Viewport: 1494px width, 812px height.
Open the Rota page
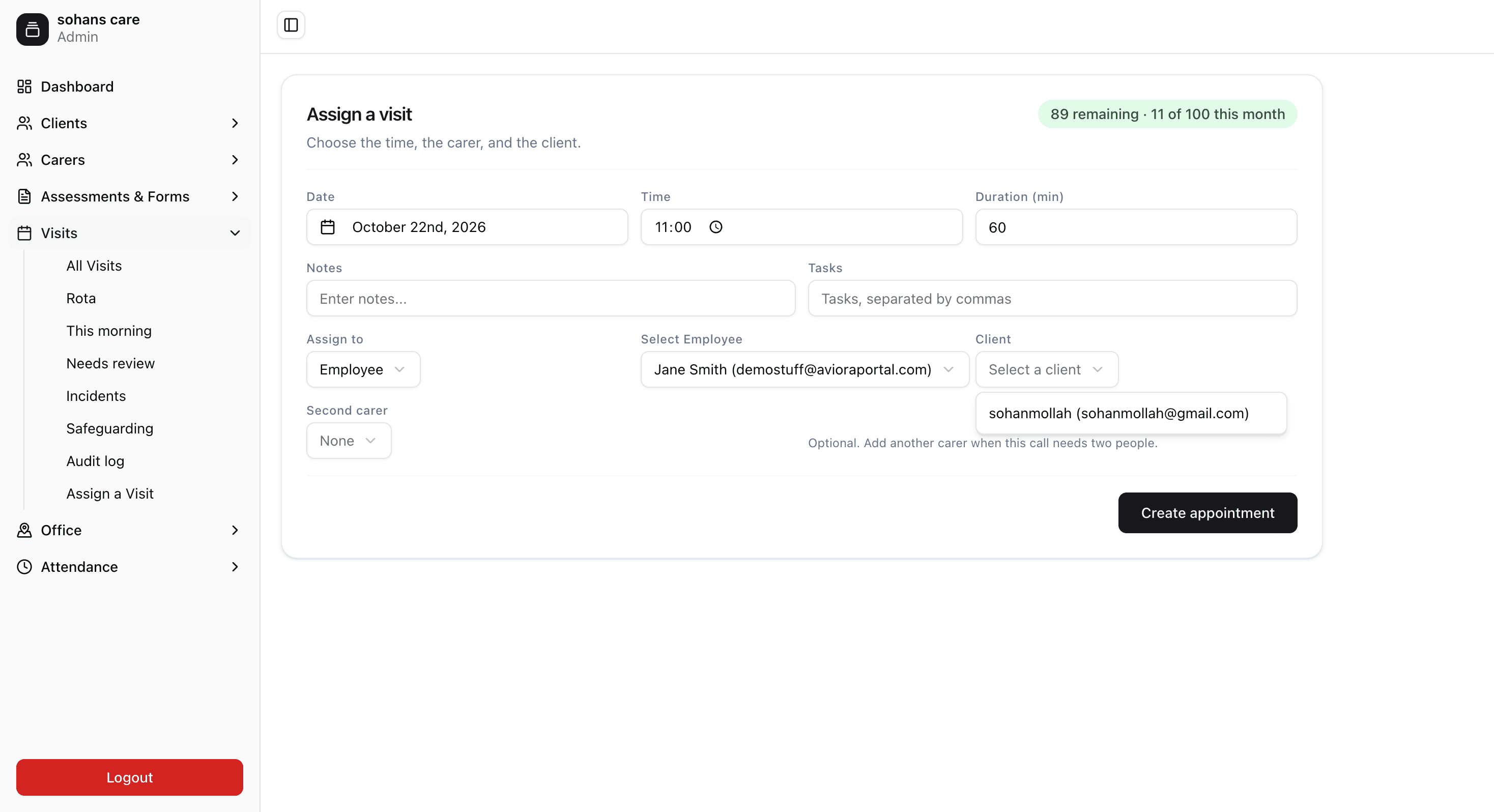click(x=81, y=298)
